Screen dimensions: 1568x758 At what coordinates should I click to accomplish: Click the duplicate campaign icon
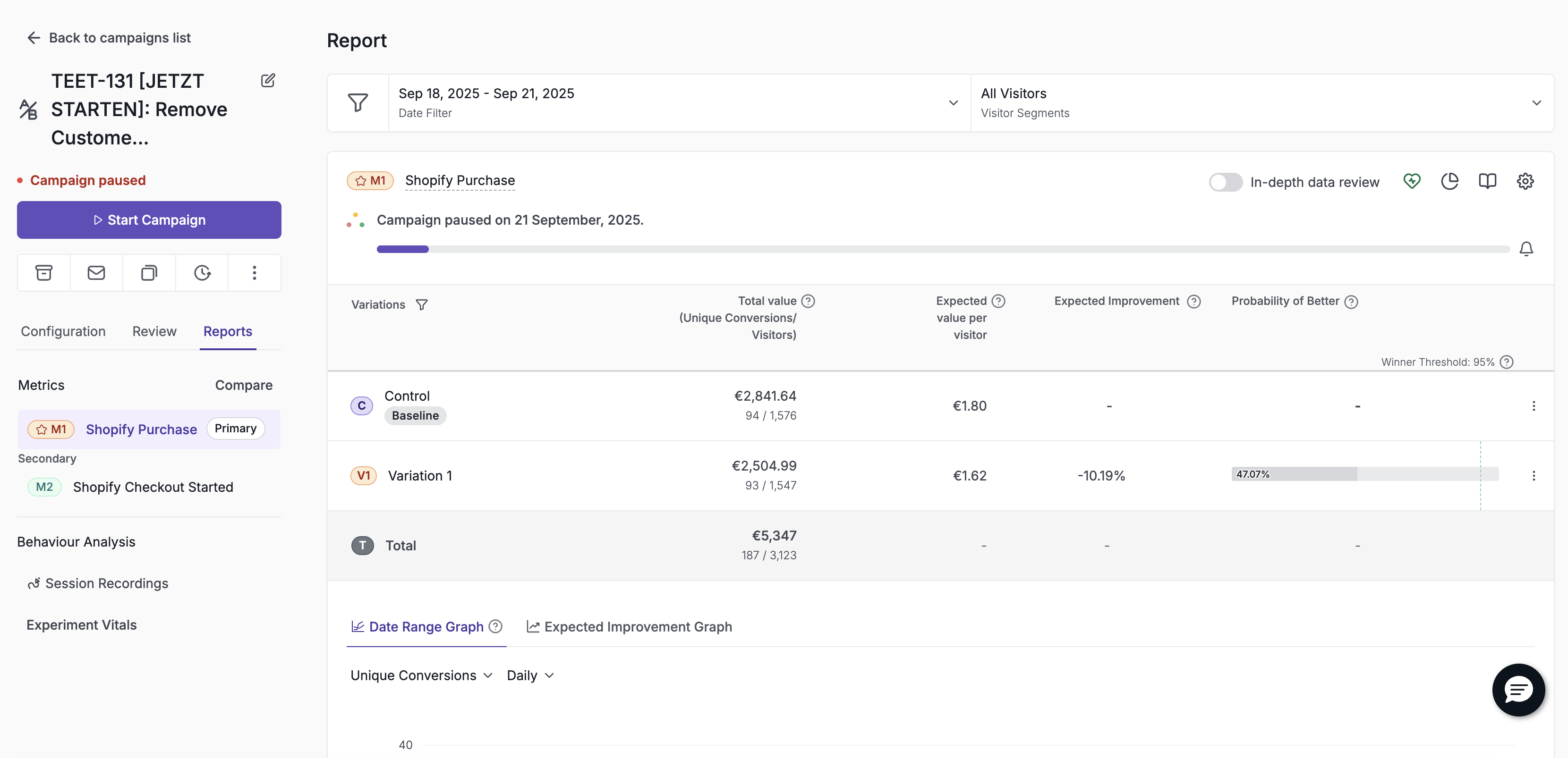149,272
